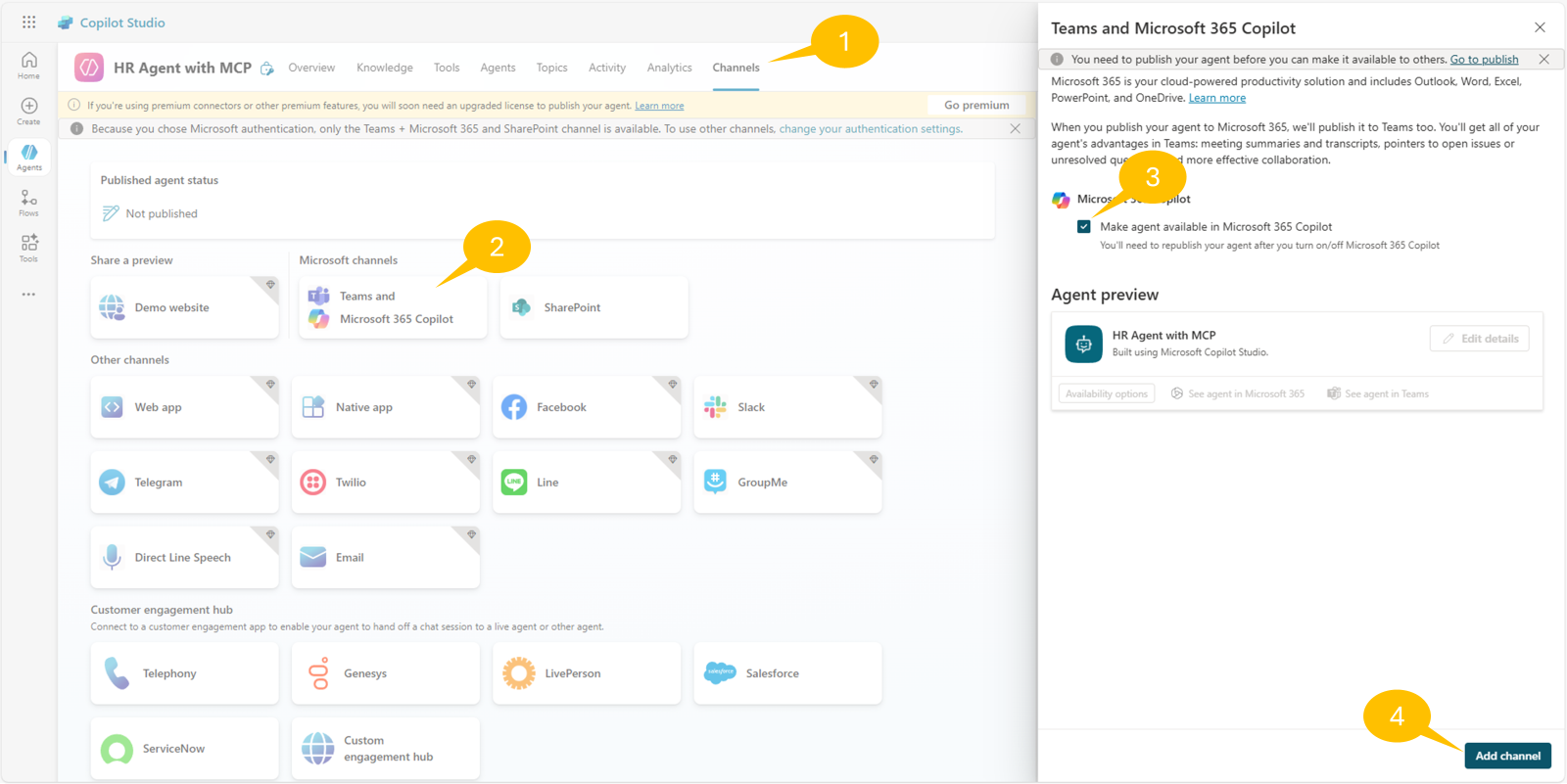Screen dimensions: 1567x784
Task: Click the Availability options button
Action: [x=1107, y=393]
